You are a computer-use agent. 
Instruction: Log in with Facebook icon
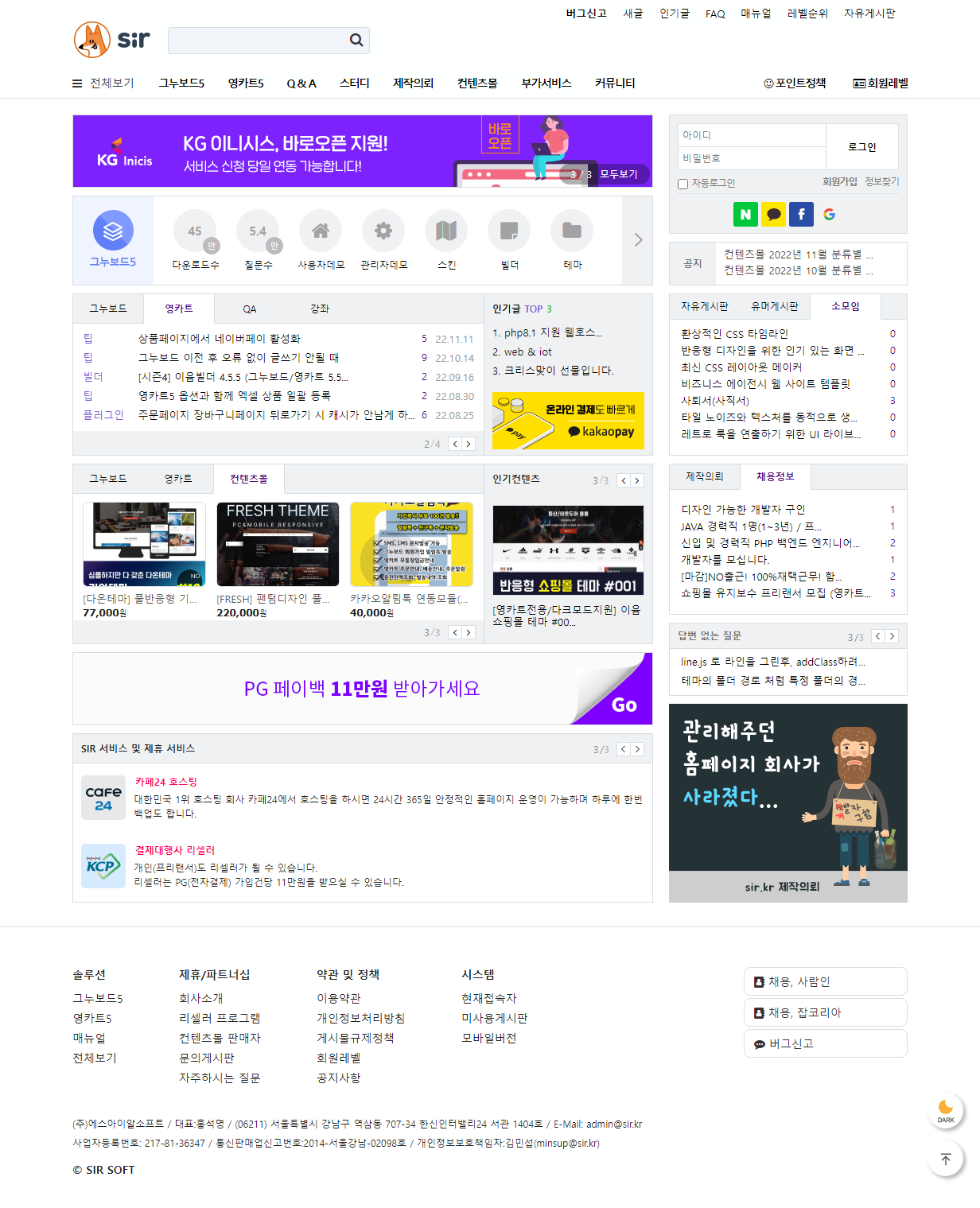pos(801,214)
